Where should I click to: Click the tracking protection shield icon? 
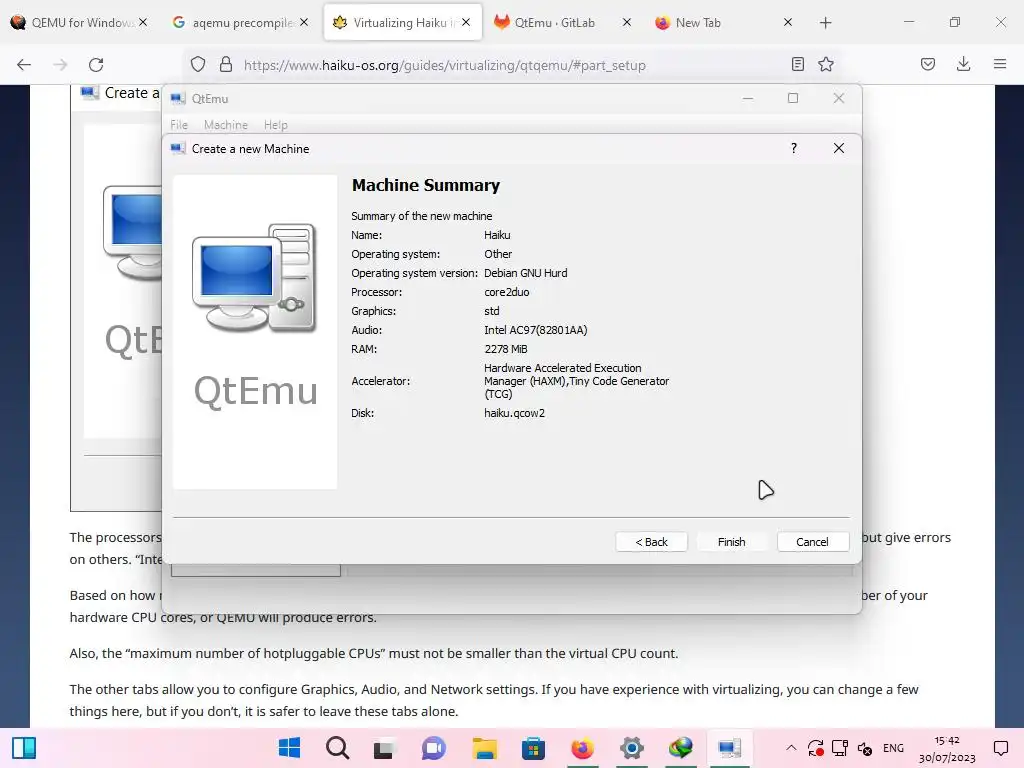coord(198,65)
